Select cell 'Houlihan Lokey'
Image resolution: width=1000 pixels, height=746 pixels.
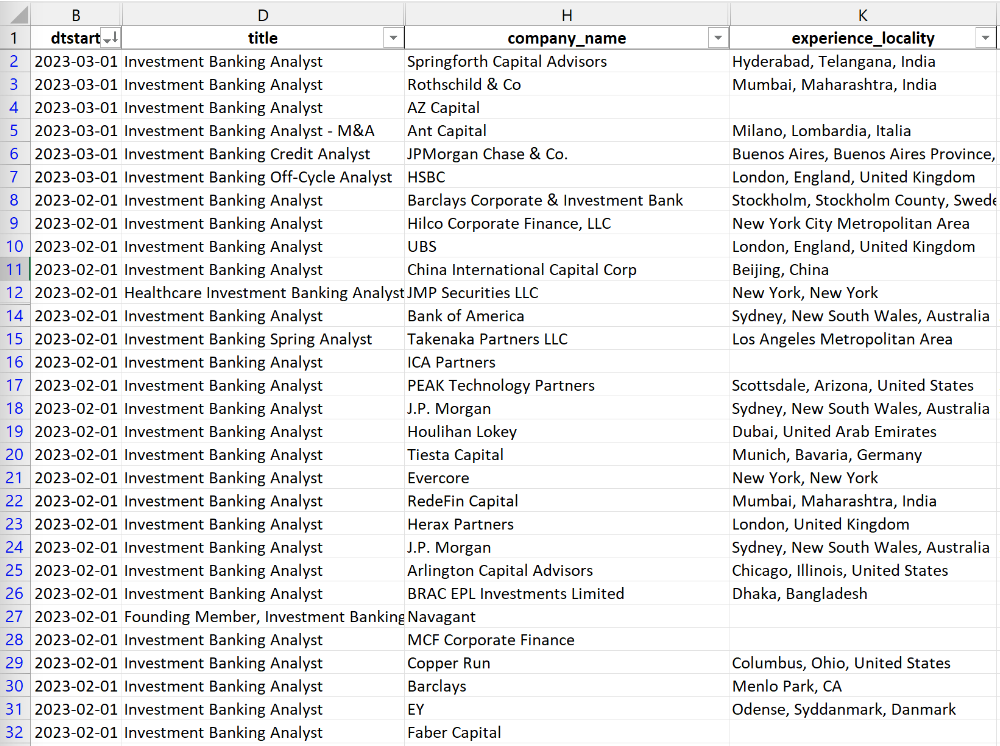566,432
